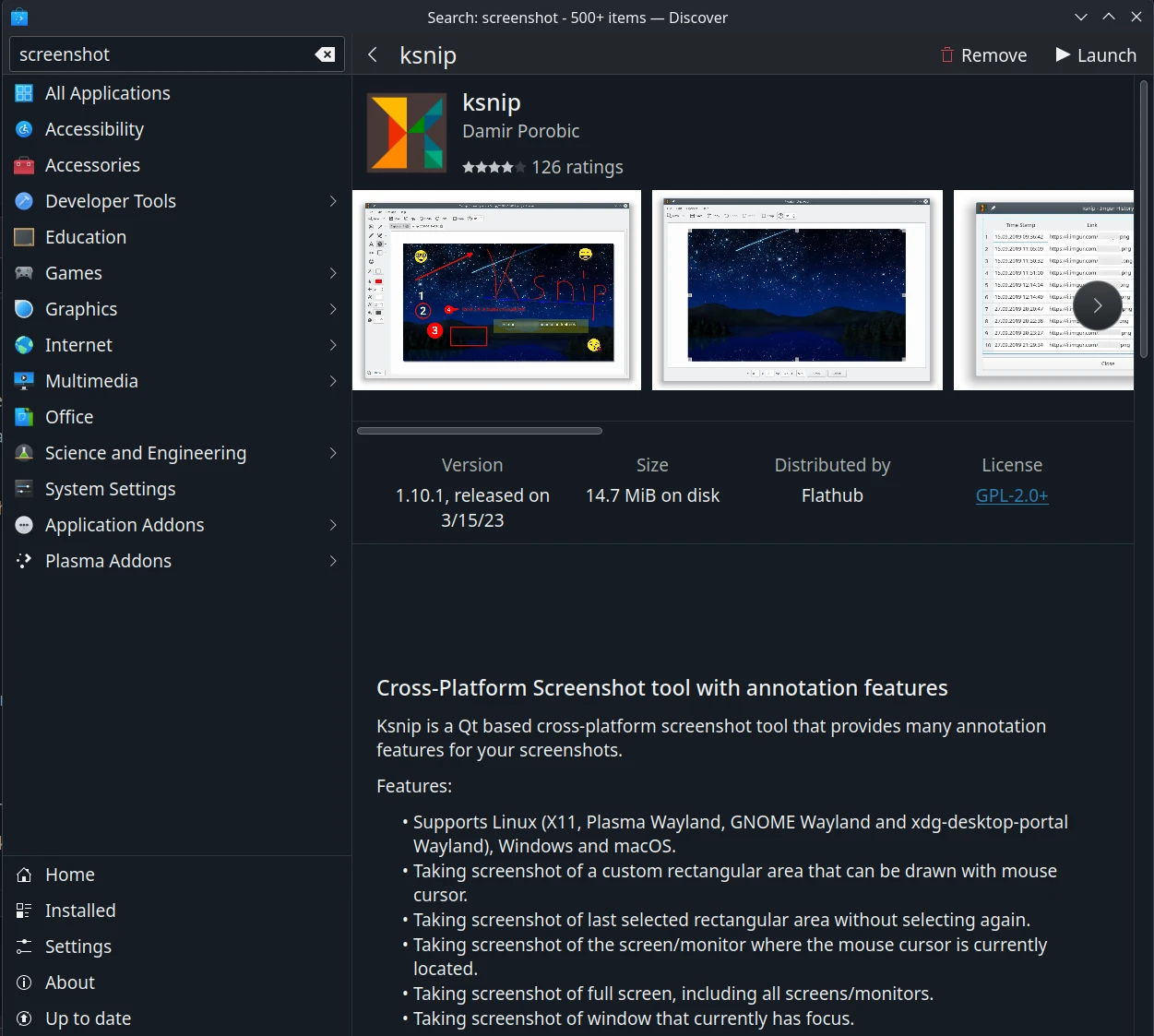Launch the ksnip application

(1096, 55)
